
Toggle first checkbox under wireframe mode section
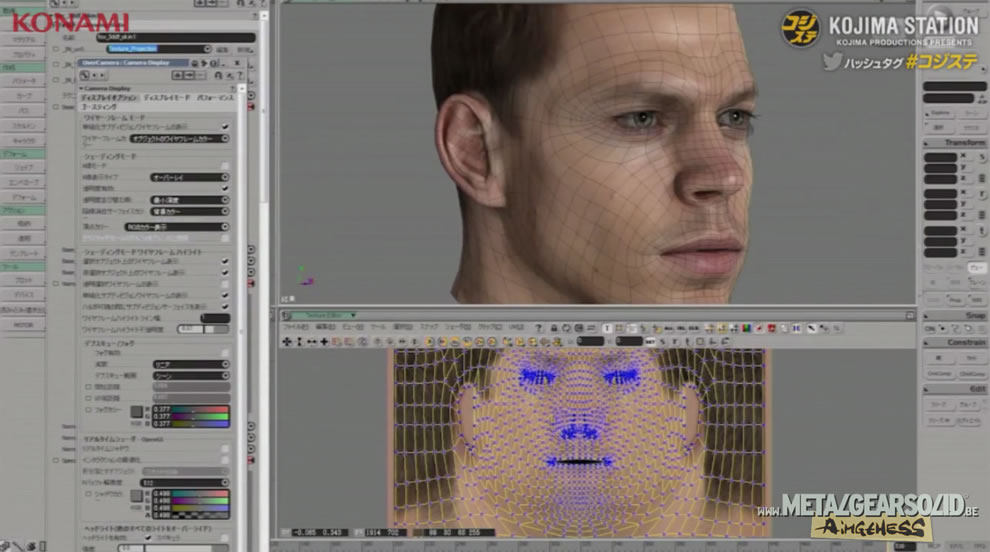[x=225, y=127]
